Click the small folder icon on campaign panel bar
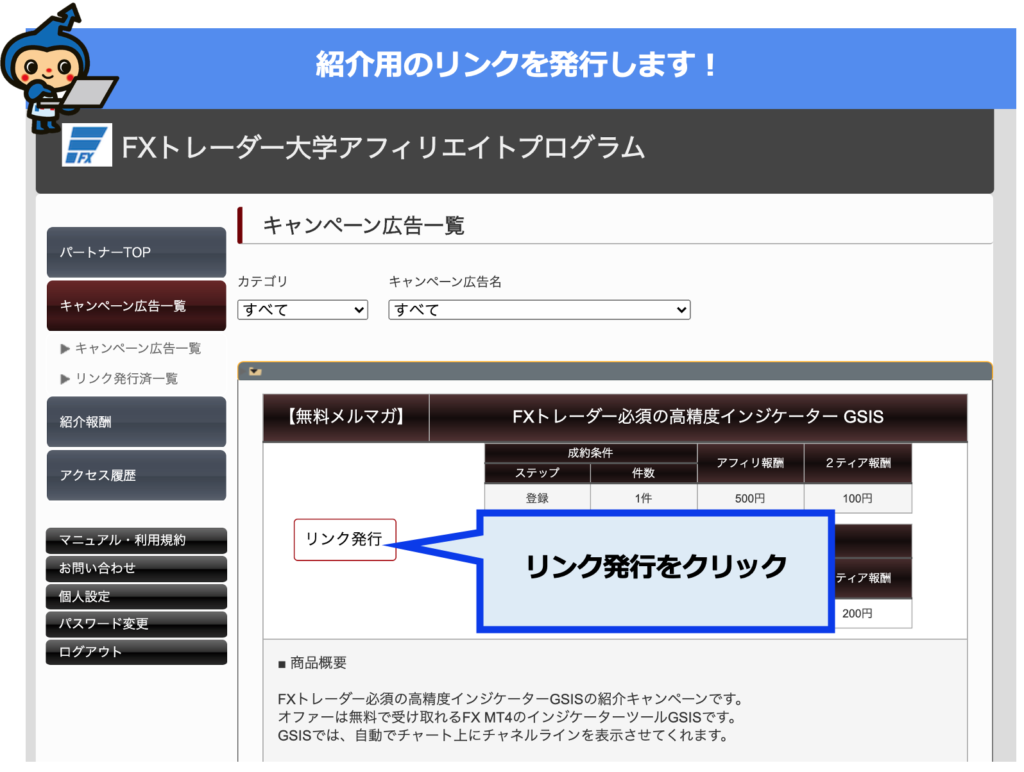This screenshot has height=772, width=1024. pos(255,372)
